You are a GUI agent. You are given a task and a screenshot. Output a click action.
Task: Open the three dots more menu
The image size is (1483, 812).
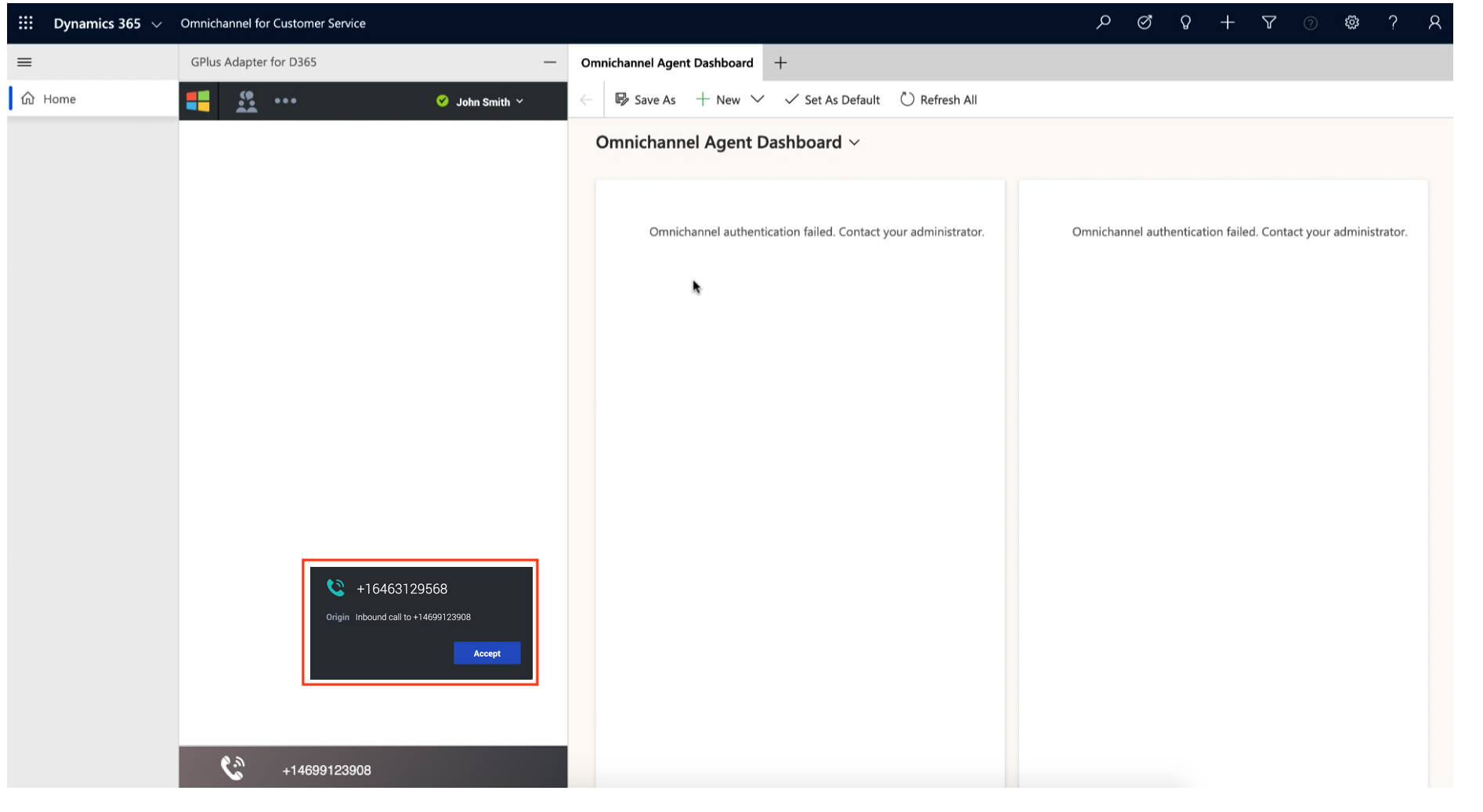click(x=285, y=101)
